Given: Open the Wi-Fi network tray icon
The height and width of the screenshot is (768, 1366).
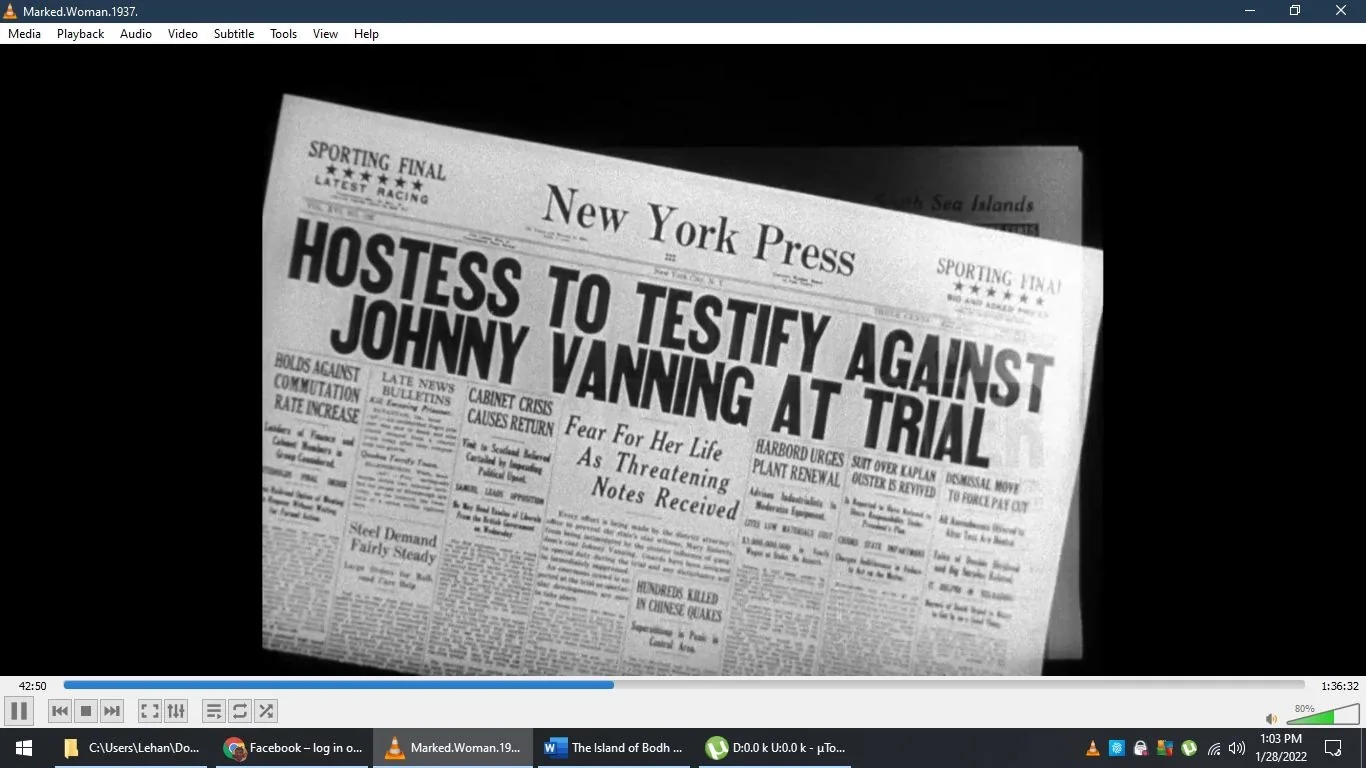Looking at the screenshot, I should click(x=1214, y=748).
